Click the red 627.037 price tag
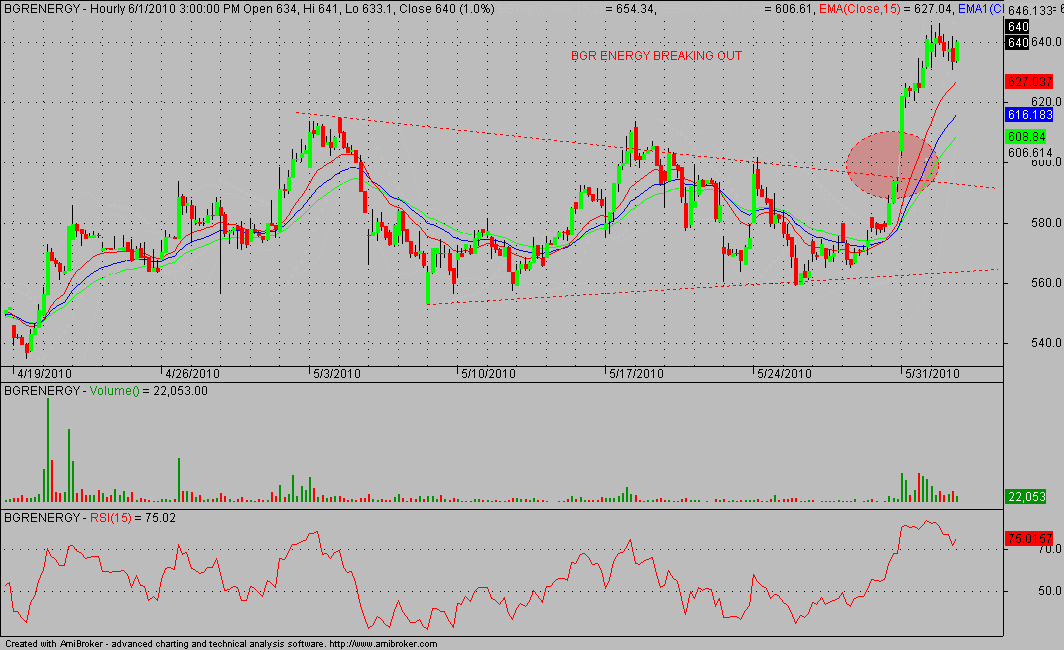The height and width of the screenshot is (650, 1064). coord(1029,82)
